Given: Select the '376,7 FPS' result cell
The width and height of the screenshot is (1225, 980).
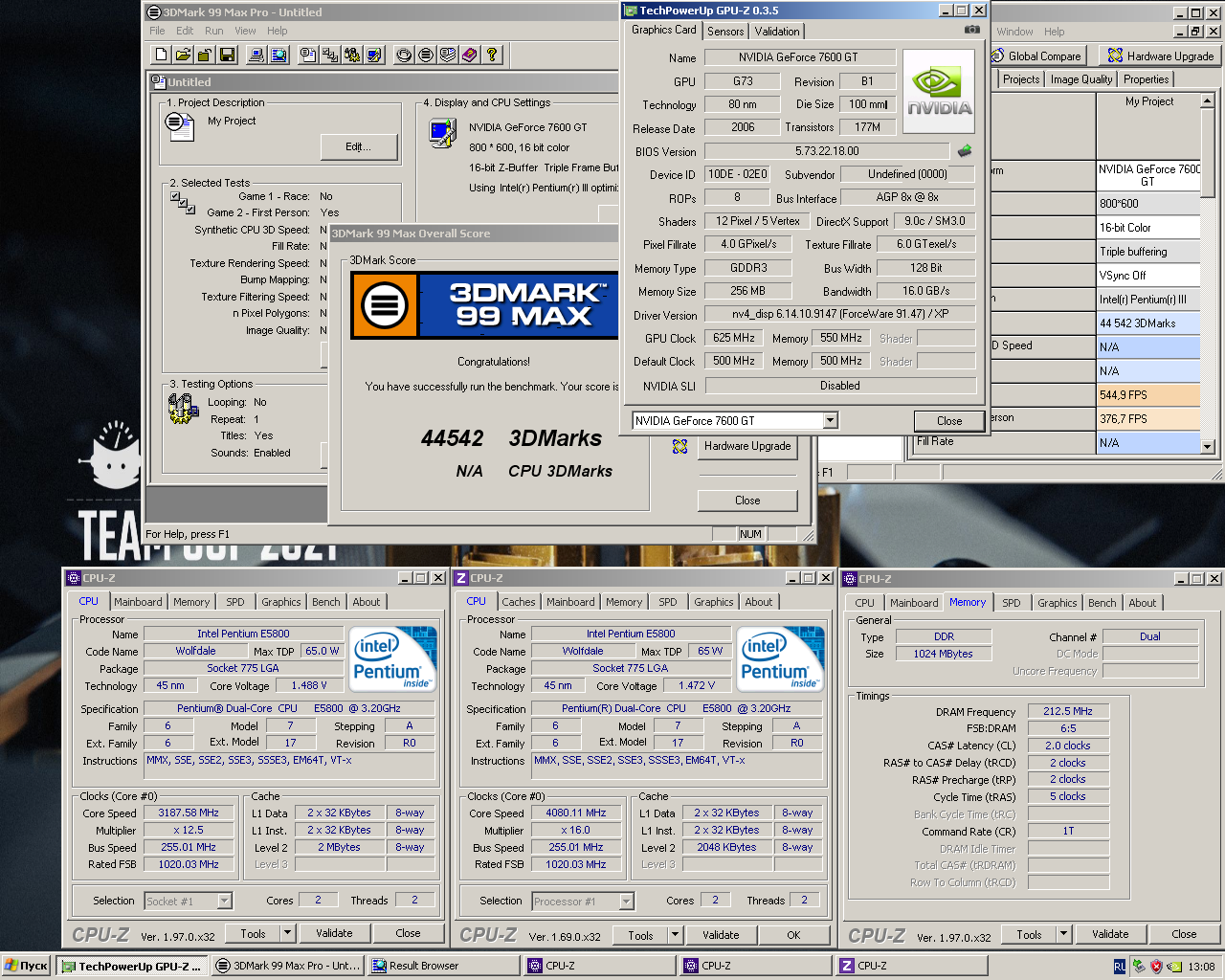Looking at the screenshot, I should [1148, 418].
